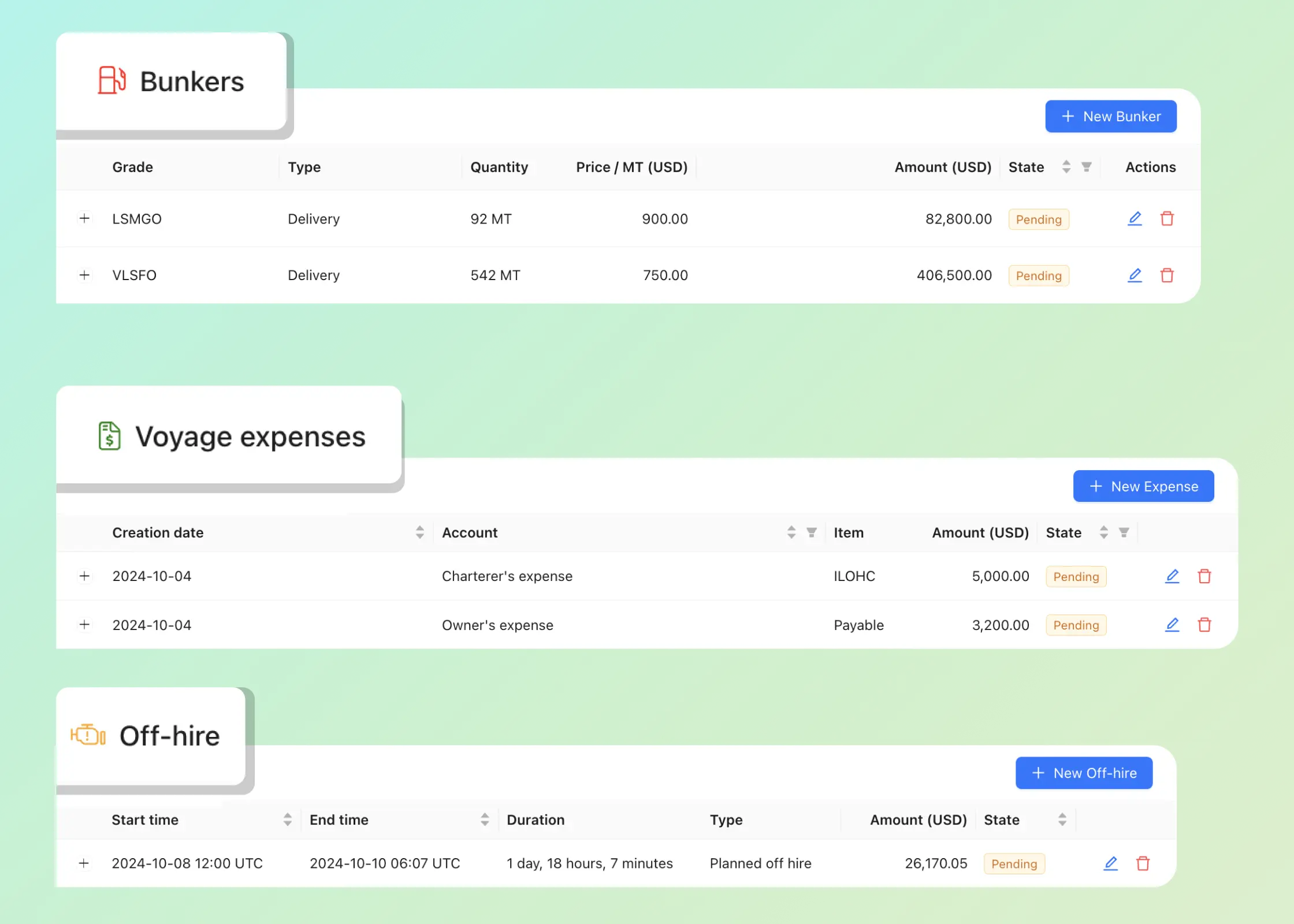The image size is (1294, 924).
Task: Click Pending badge for Owner's expense
Action: tap(1076, 625)
